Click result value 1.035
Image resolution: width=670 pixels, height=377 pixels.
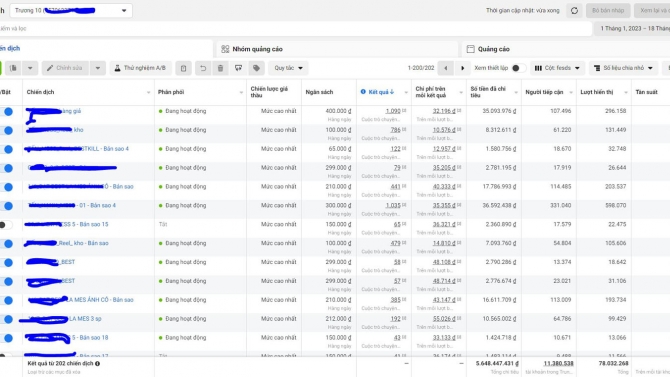point(393,205)
